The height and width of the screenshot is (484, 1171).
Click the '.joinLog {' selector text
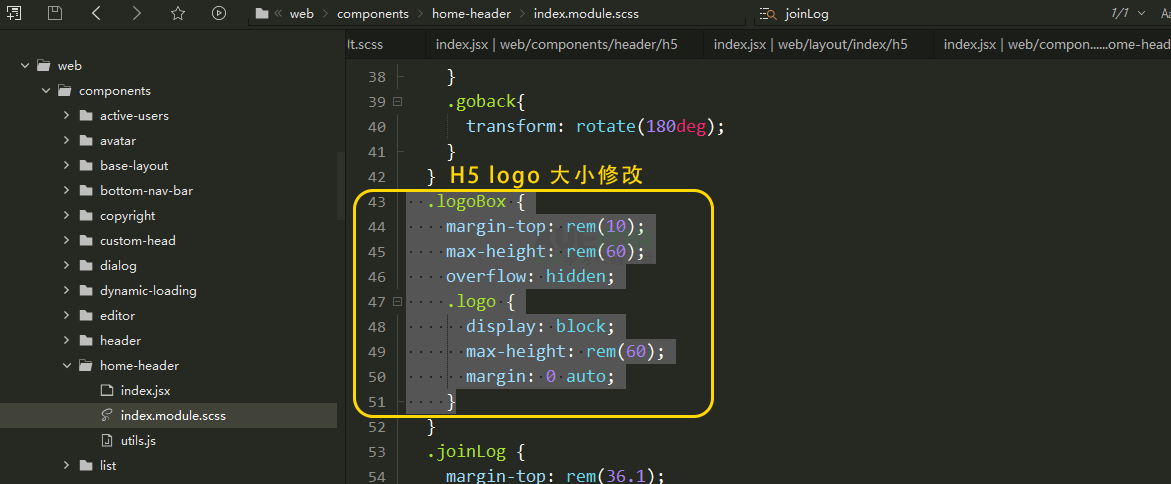(476, 452)
